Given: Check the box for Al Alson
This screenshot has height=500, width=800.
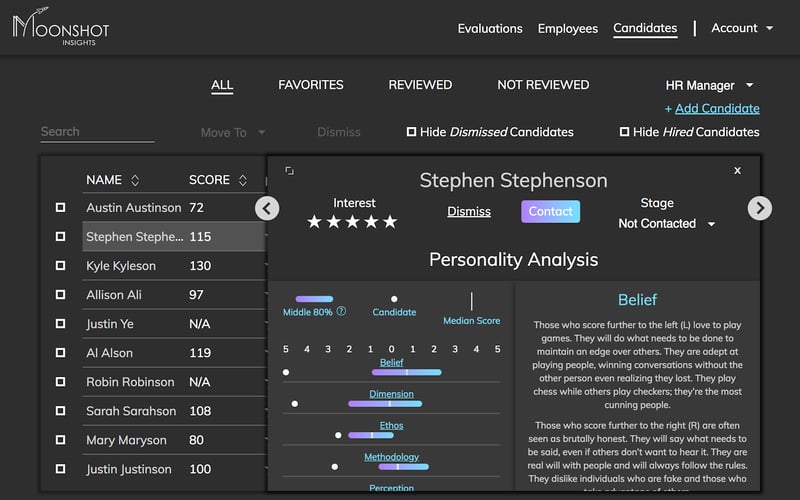Looking at the screenshot, I should [x=60, y=353].
